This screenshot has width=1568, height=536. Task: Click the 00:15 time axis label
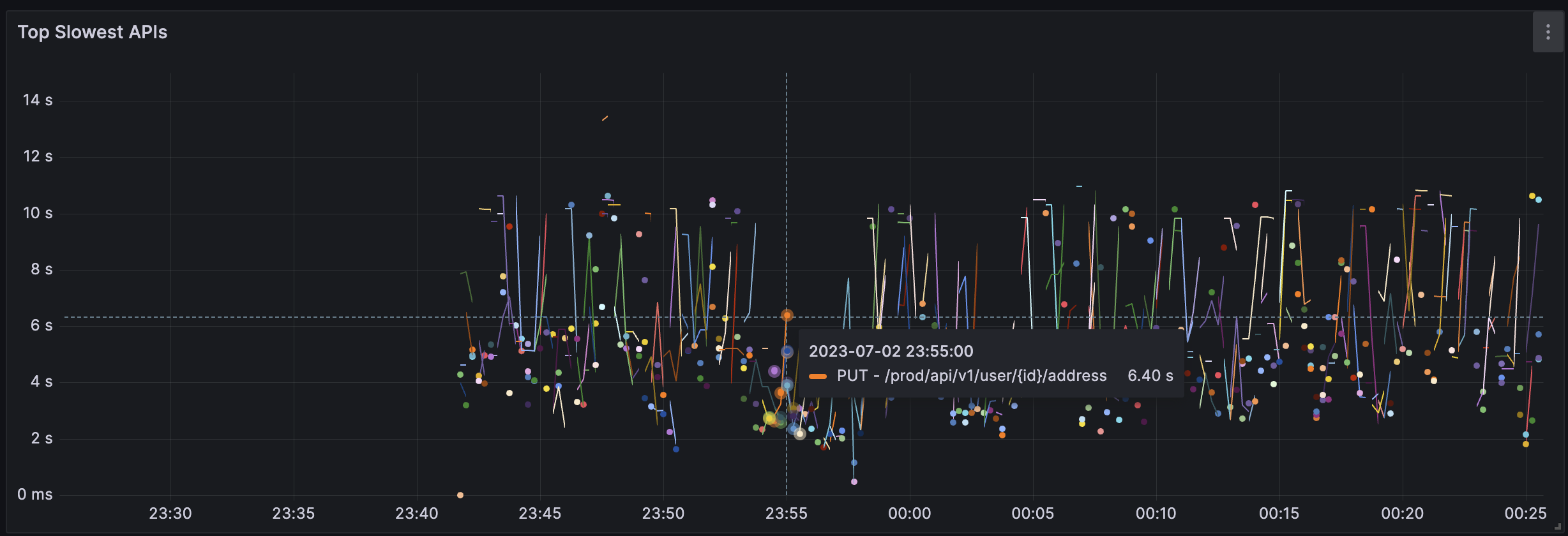point(1279,513)
